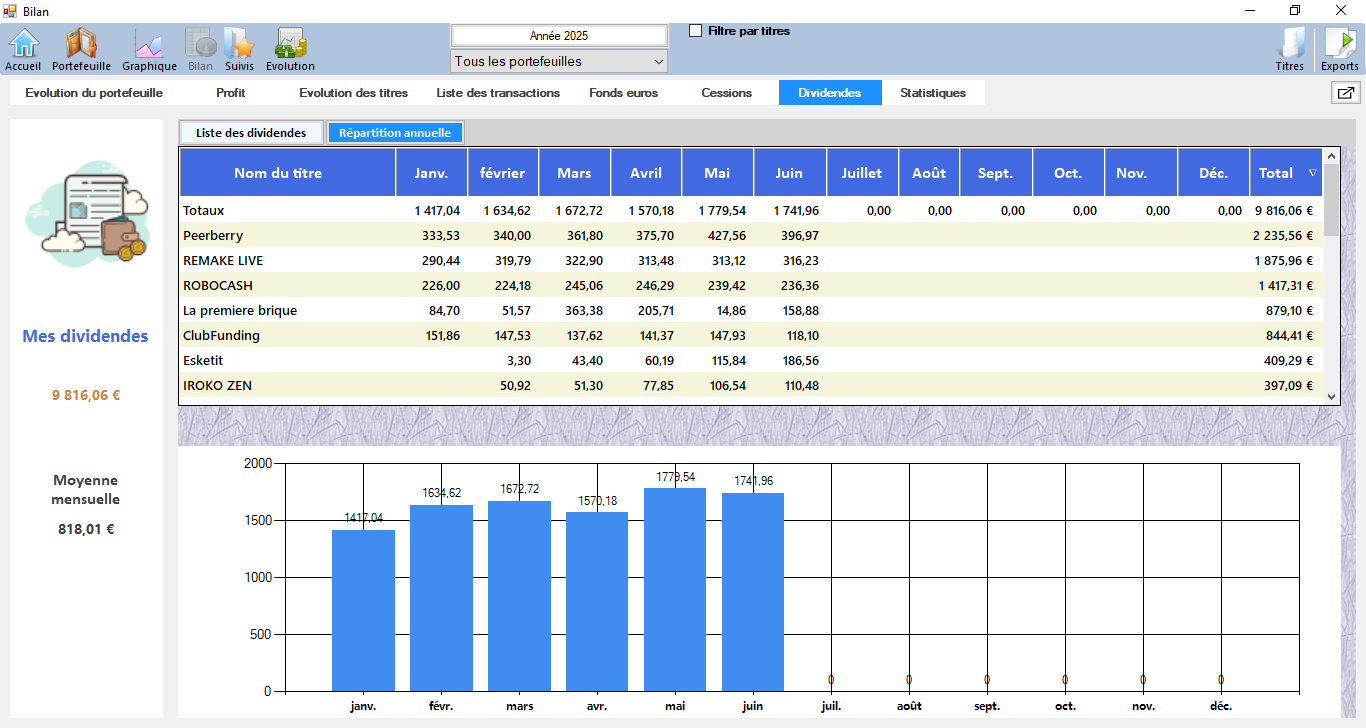The width and height of the screenshot is (1366, 728).
Task: Click the pop-out window icon
Action: (1345, 93)
